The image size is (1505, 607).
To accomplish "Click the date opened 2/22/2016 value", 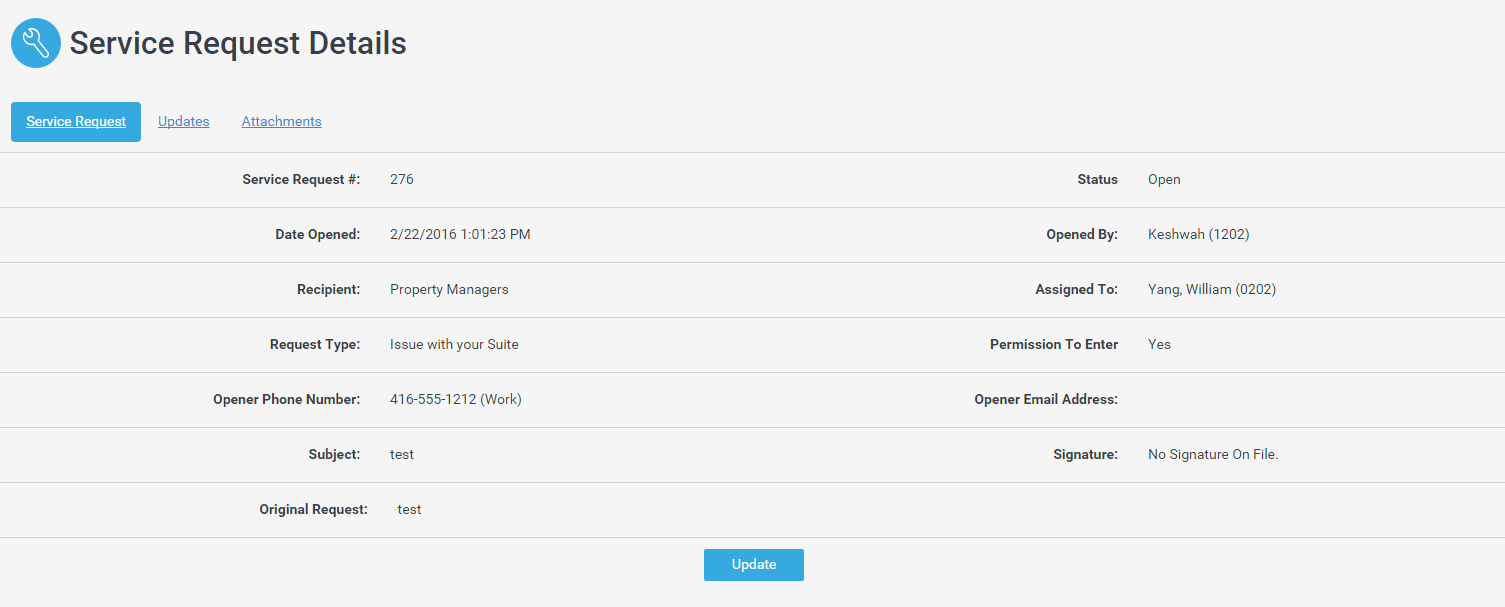I will pos(460,235).
